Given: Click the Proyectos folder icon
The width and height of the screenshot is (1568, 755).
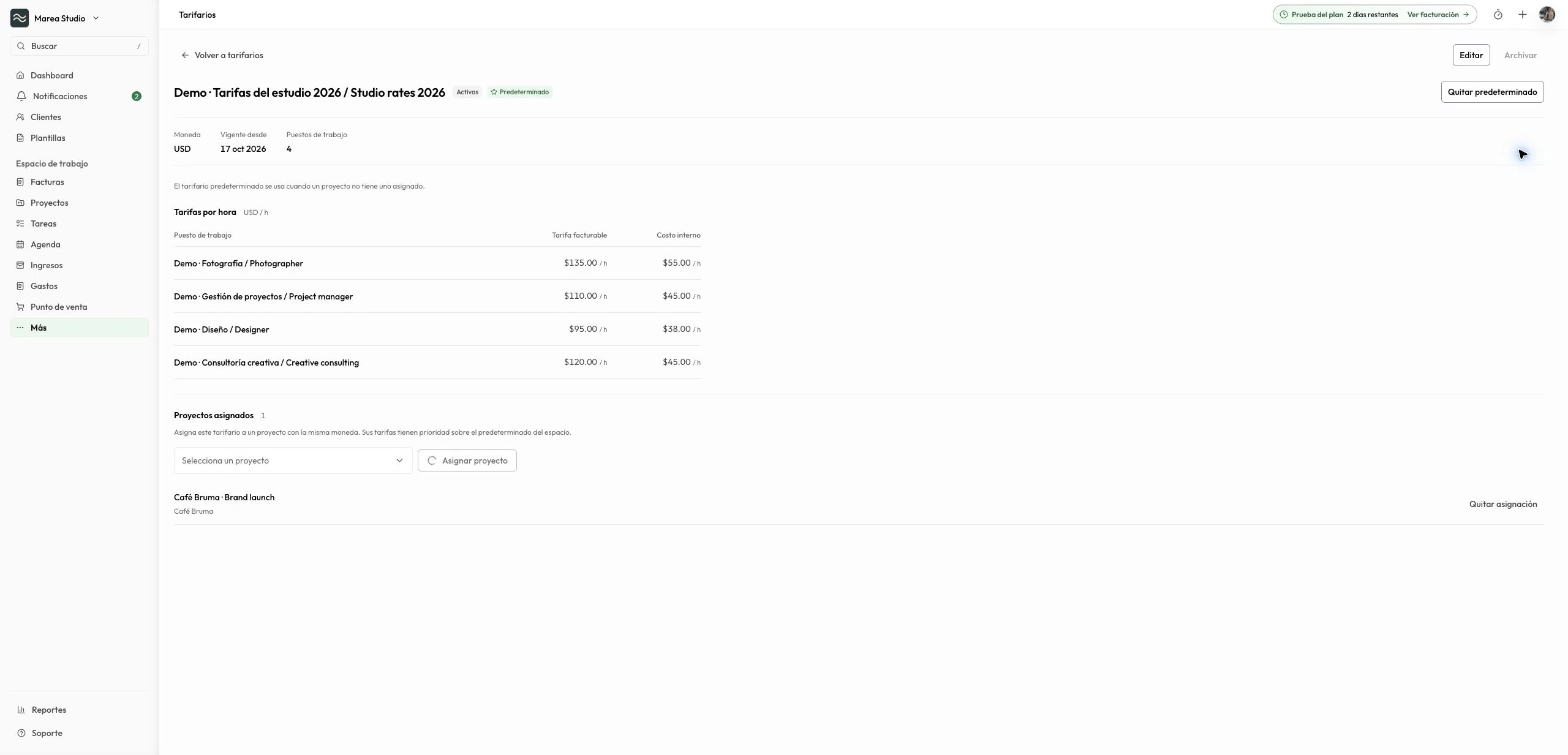Looking at the screenshot, I should click(x=20, y=203).
